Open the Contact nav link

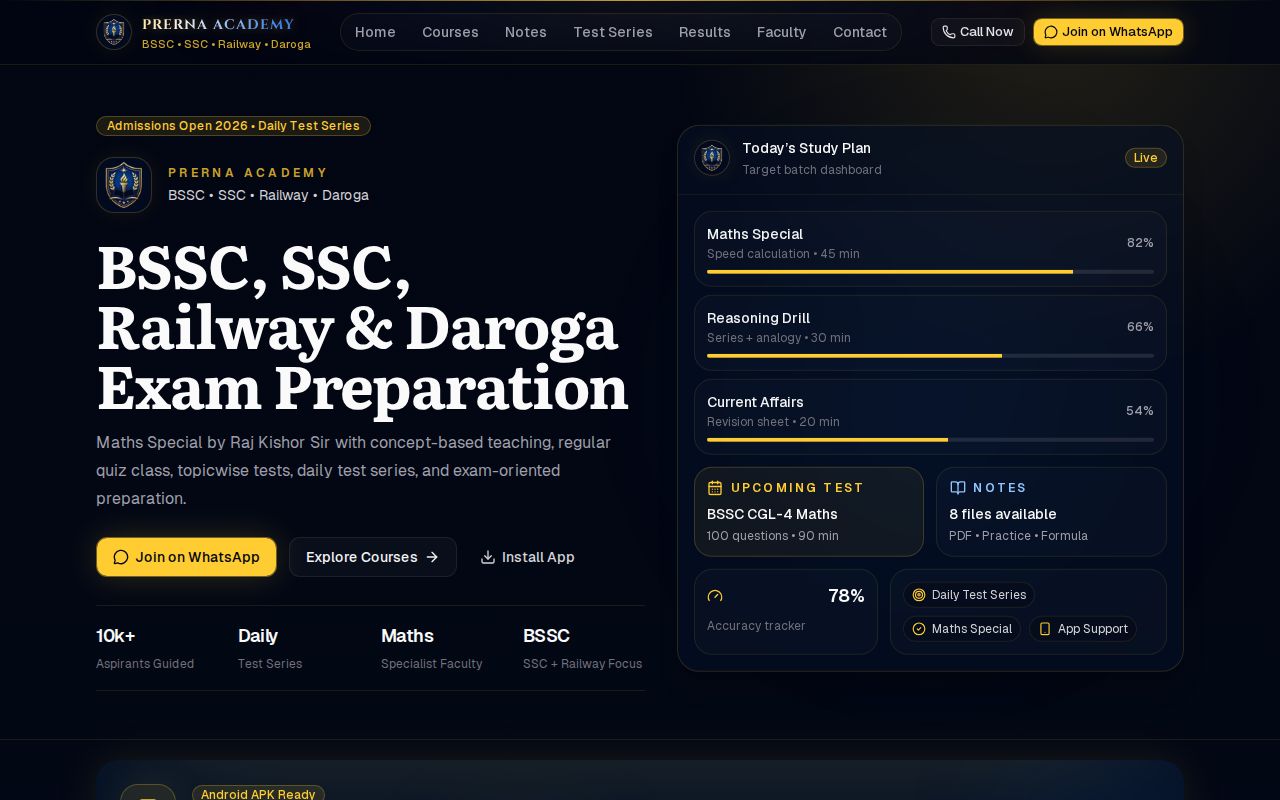coord(860,32)
